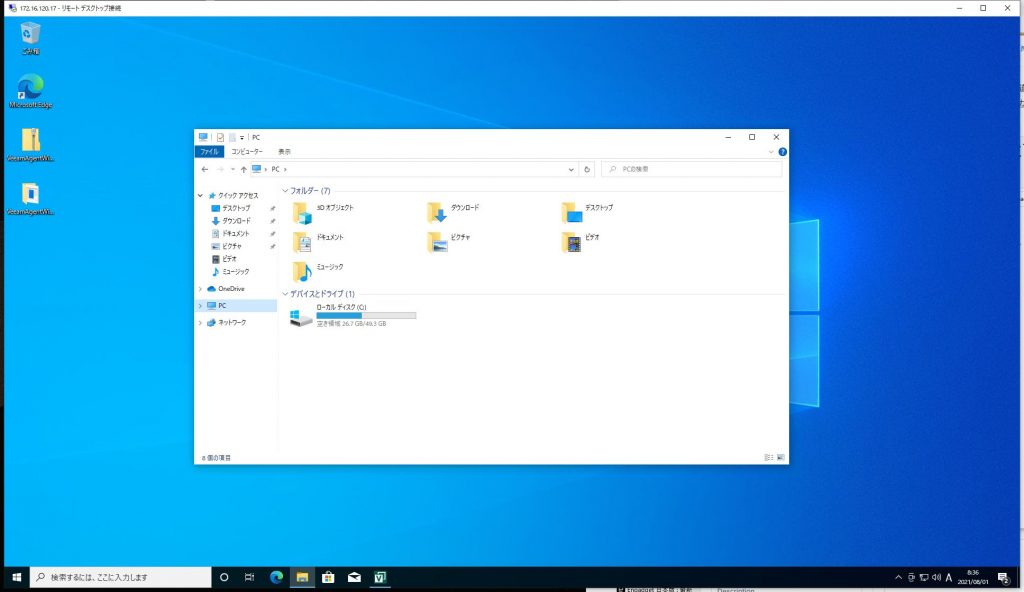Expand the ネットワーク tree node
The height and width of the screenshot is (592, 1024).
pos(200,323)
